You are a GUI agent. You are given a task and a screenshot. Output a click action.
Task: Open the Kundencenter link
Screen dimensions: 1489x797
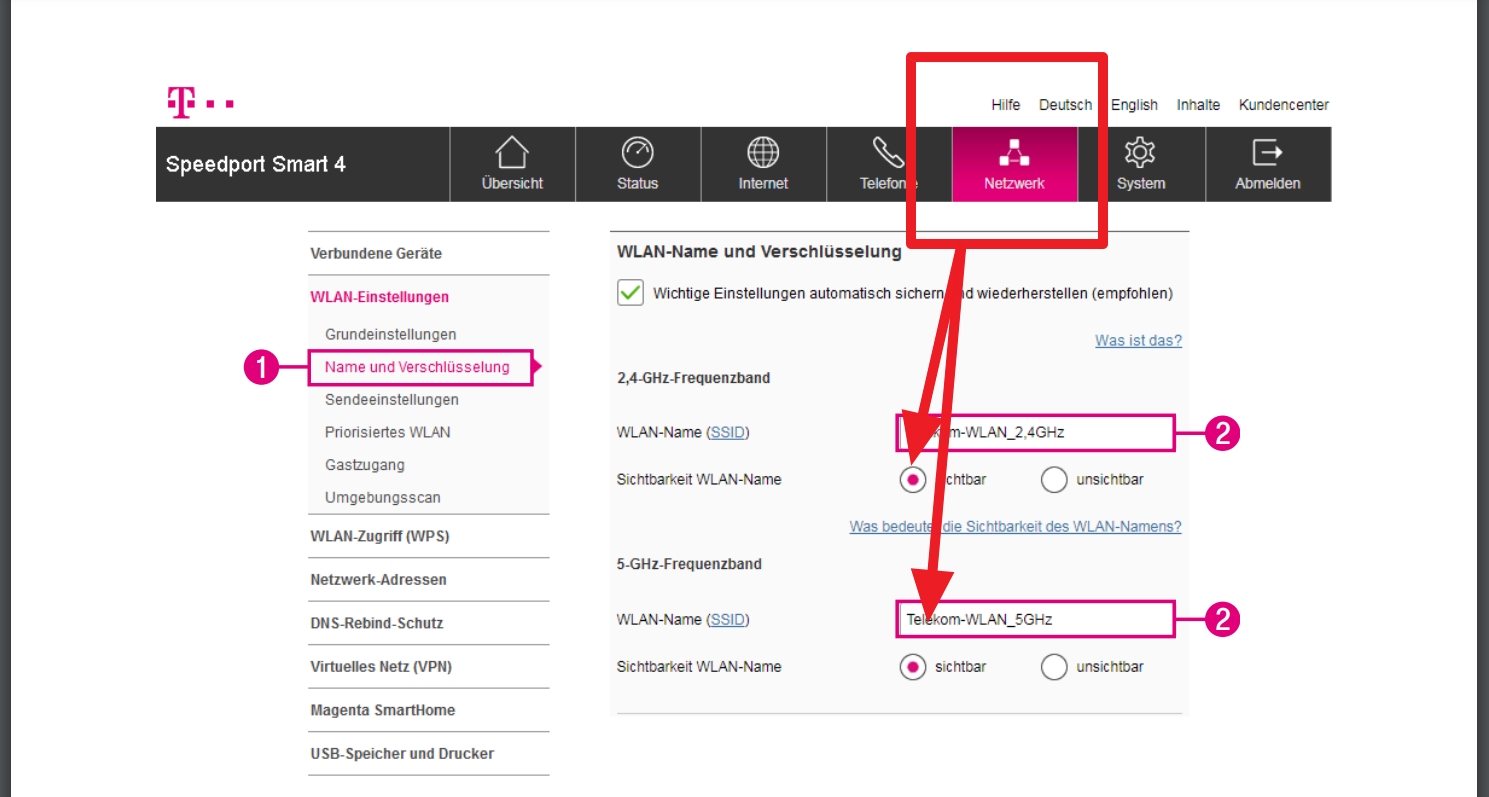[x=1284, y=105]
